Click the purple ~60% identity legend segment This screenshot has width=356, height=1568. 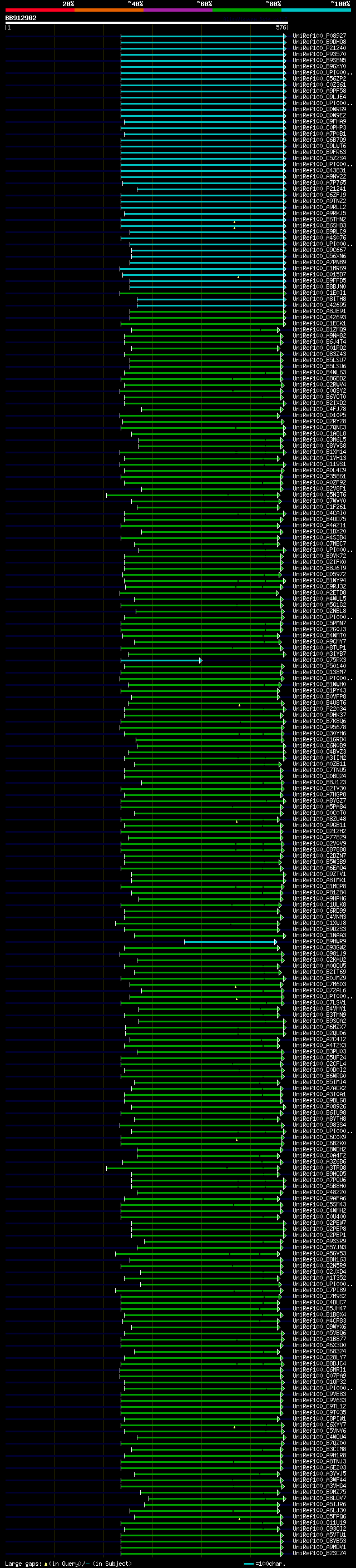click(179, 10)
